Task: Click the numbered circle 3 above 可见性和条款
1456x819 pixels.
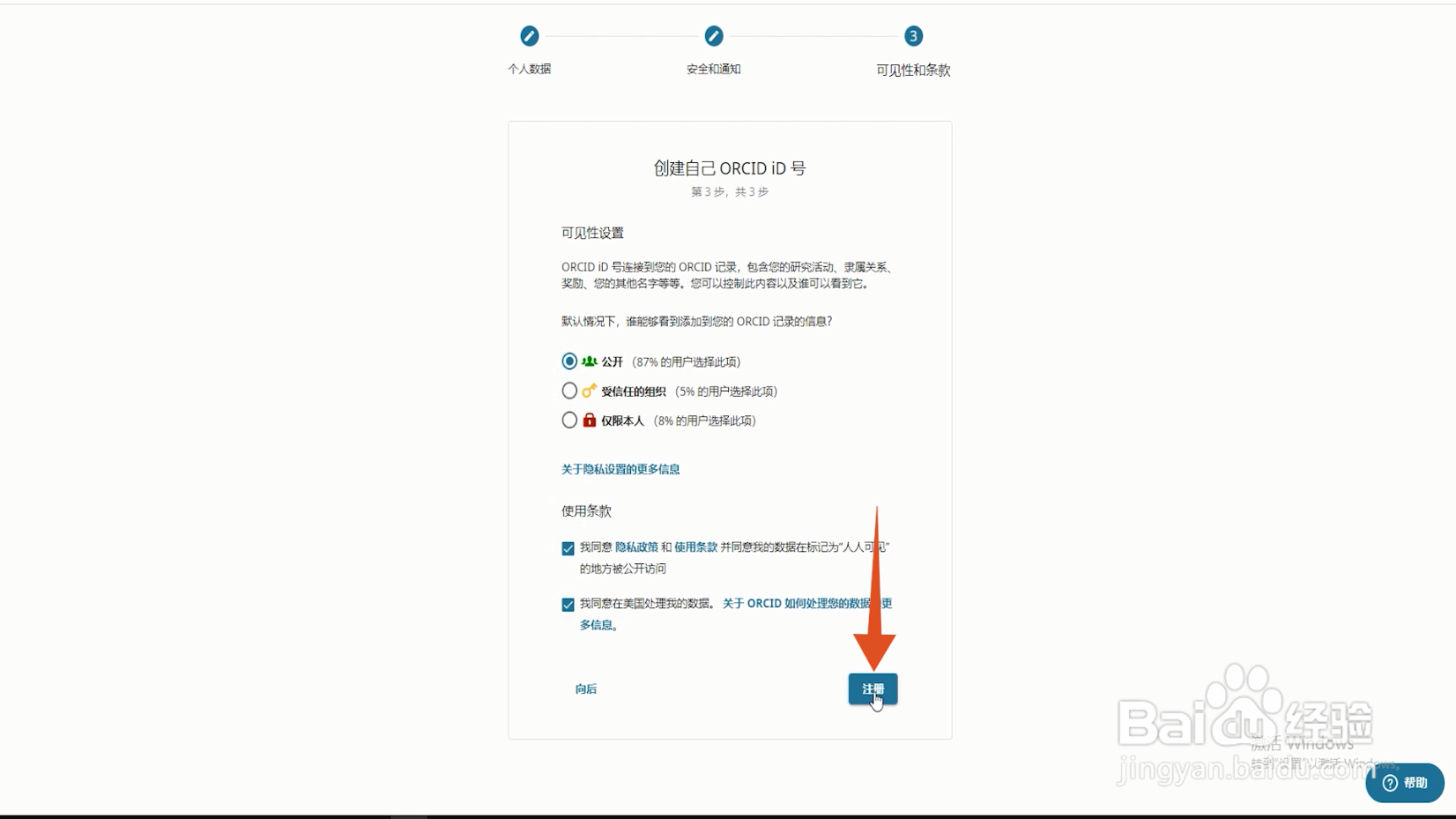Action: click(x=913, y=37)
